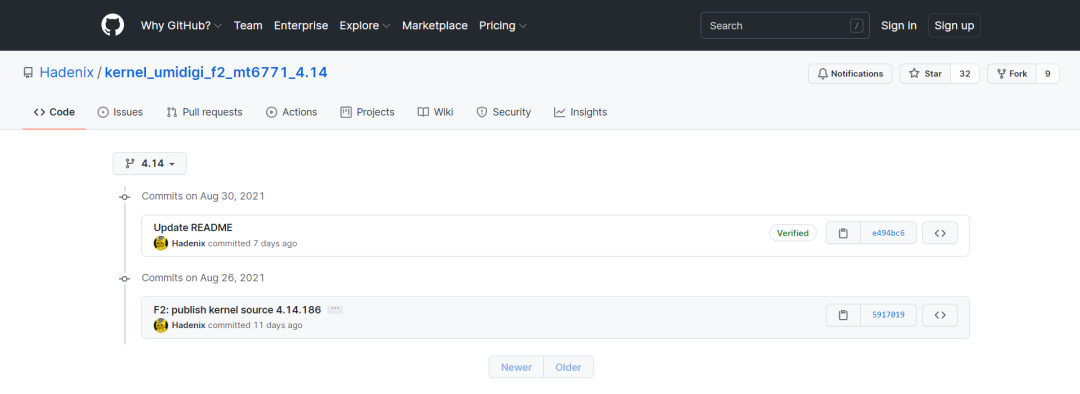Expand the F2 commit message ellipsis

(335, 309)
